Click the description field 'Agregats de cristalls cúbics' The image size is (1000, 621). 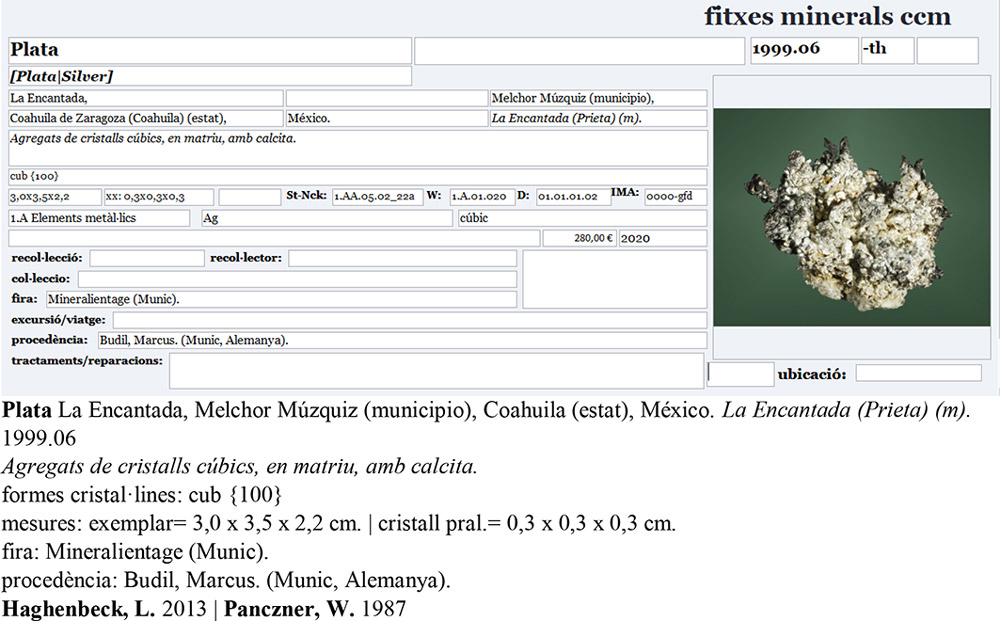click(x=358, y=147)
